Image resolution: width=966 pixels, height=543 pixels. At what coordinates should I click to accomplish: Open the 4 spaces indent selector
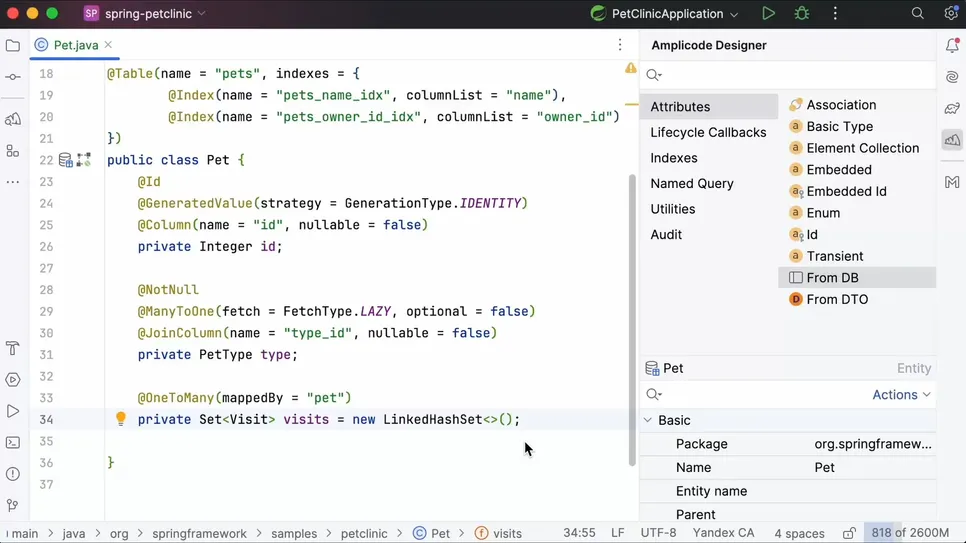[x=799, y=533]
